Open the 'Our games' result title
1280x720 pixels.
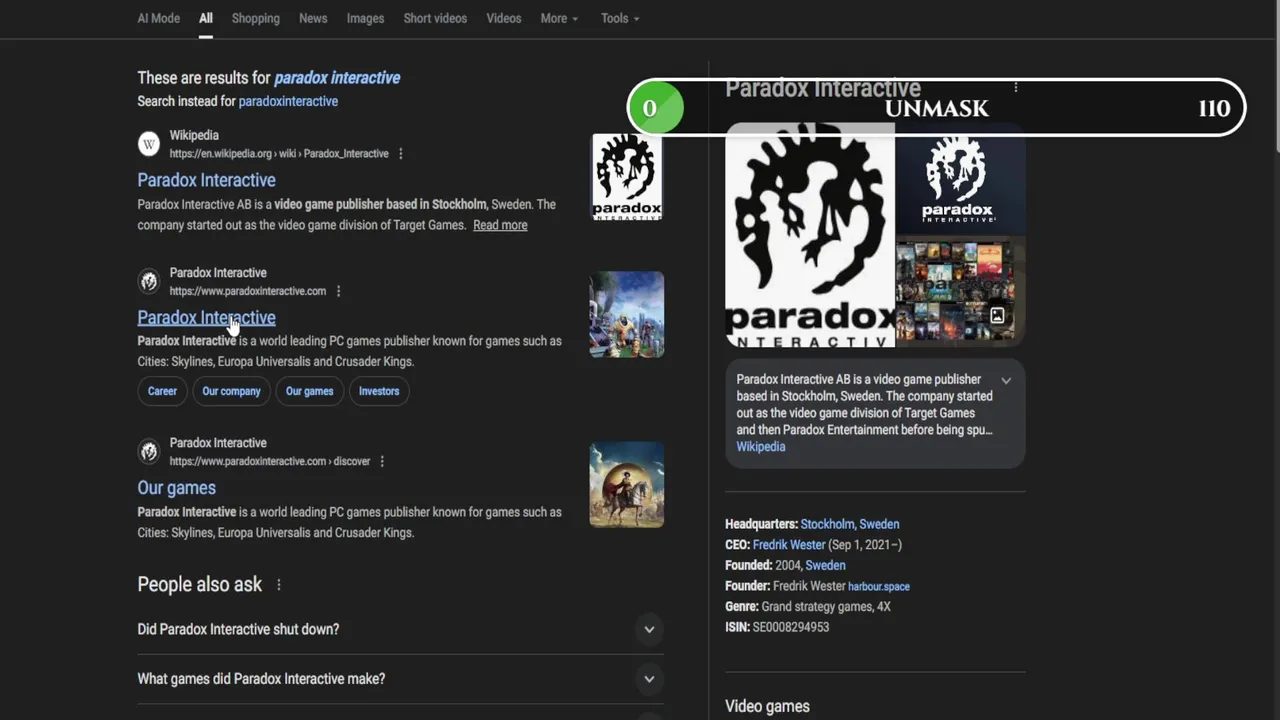point(176,488)
